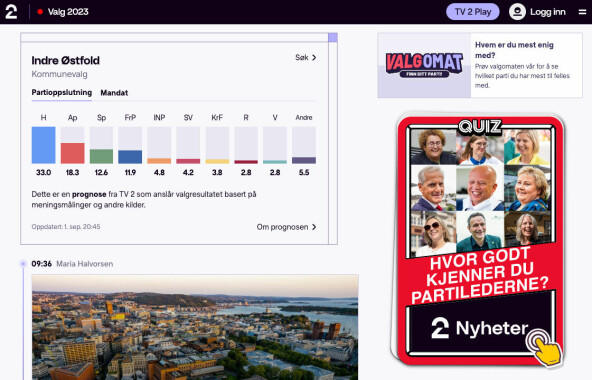Click the pointing hand icon on quiz
592x380 pixels.
coord(544,348)
